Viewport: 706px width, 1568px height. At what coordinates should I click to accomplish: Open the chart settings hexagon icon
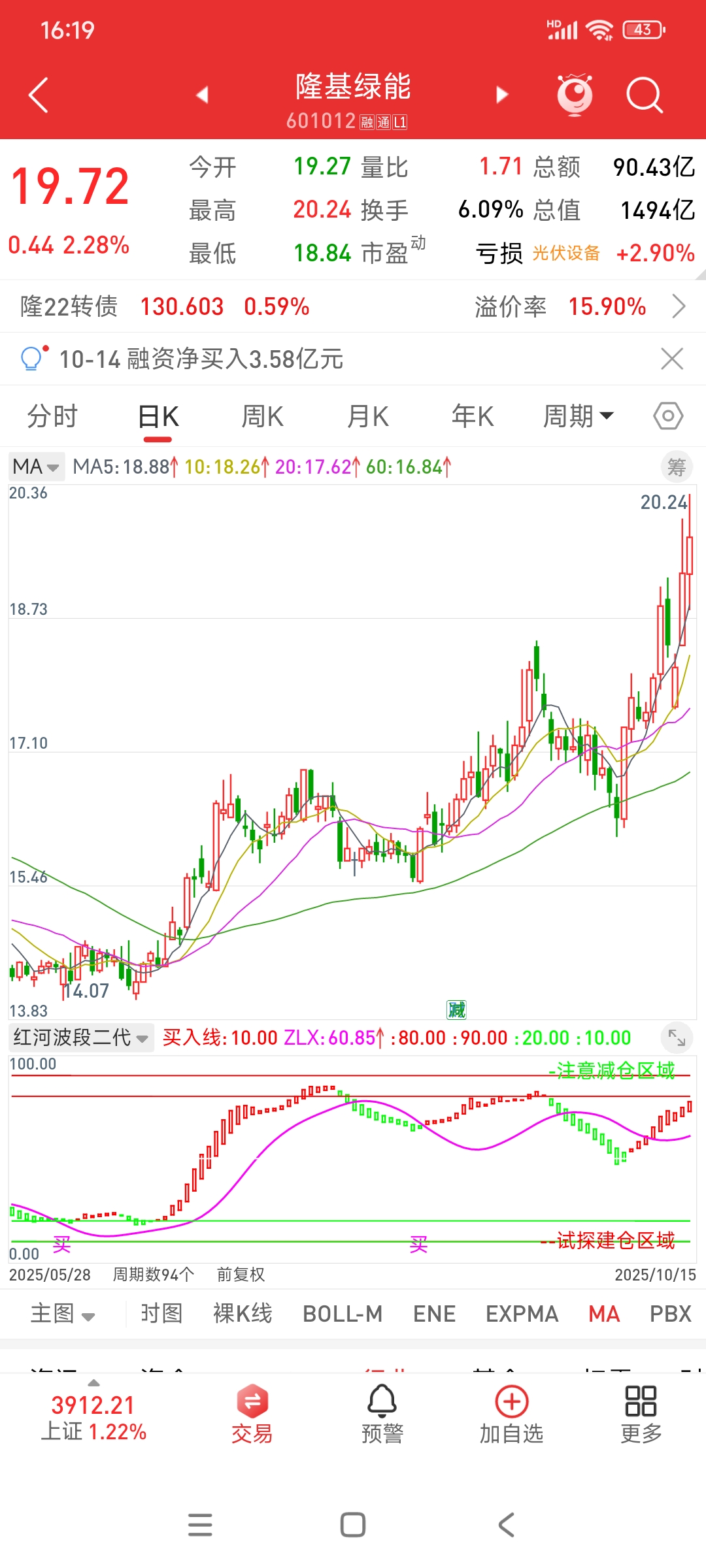pyautogui.click(x=668, y=416)
